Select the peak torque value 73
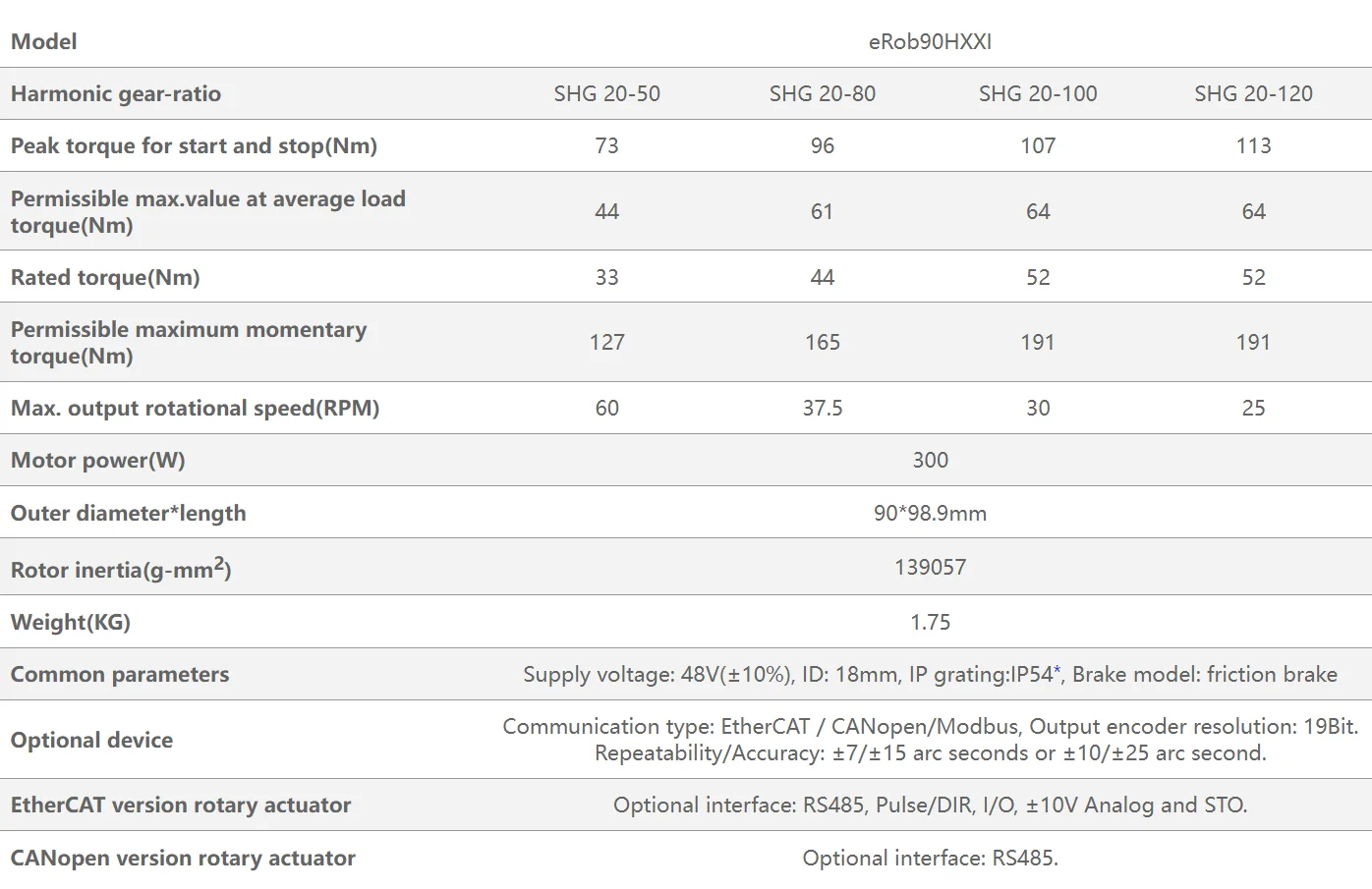This screenshot has height=889, width=1372. pos(606,145)
